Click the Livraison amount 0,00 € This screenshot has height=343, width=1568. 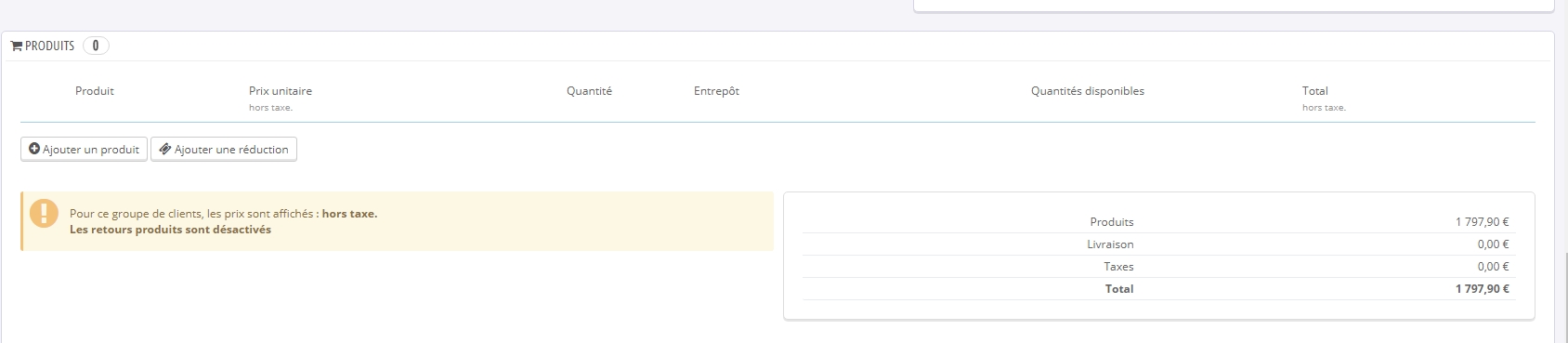click(1494, 244)
